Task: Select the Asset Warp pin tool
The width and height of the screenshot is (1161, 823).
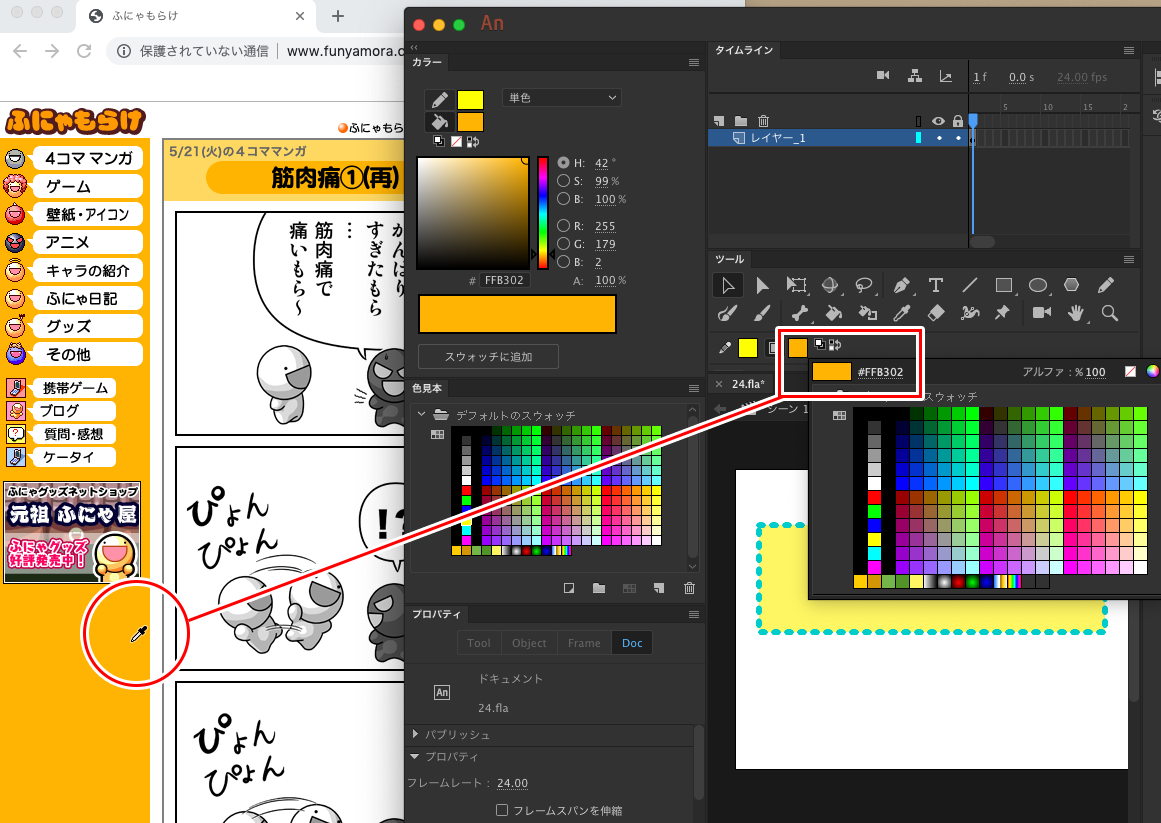Action: [1002, 313]
